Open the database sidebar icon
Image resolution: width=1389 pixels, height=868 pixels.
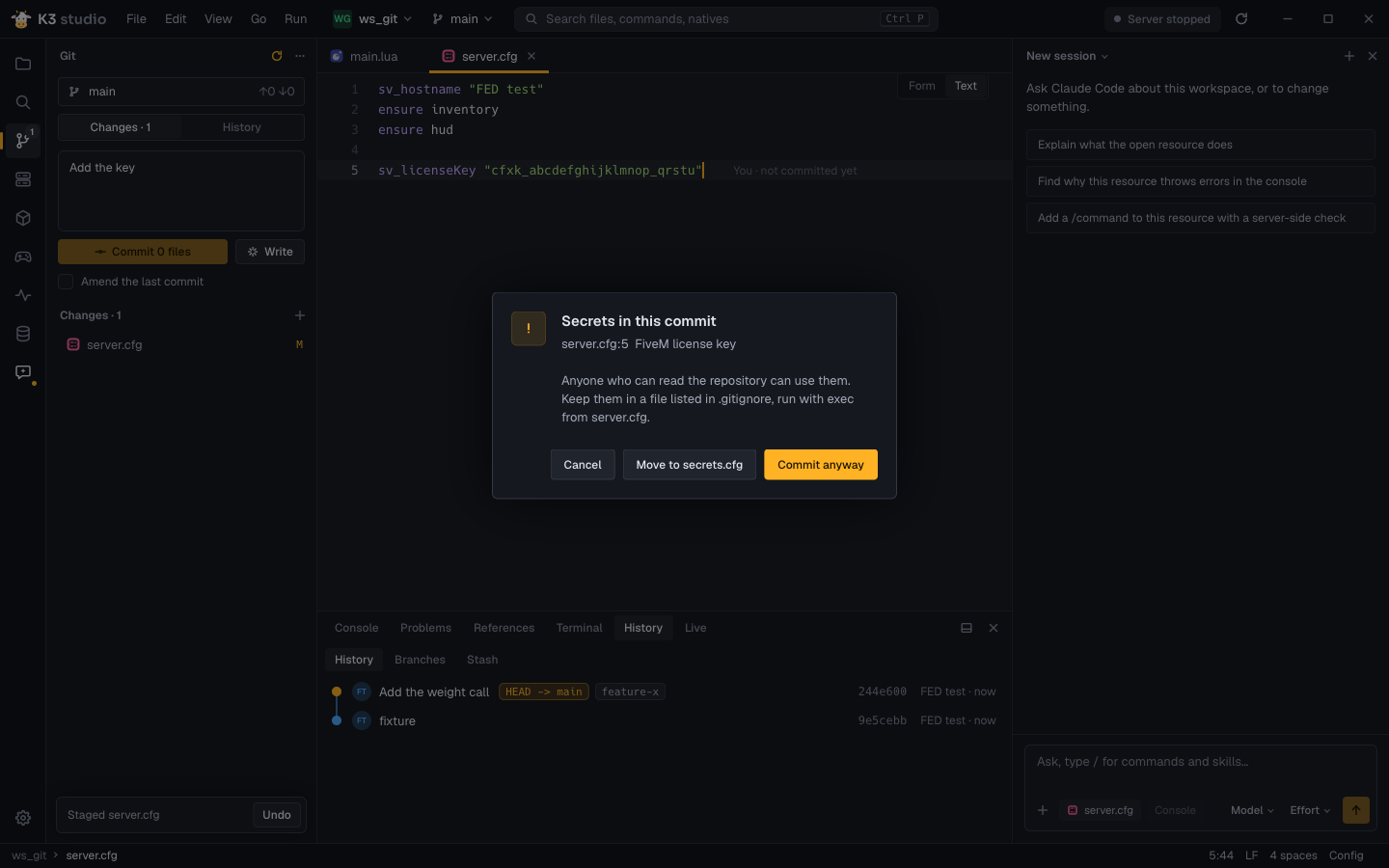(23, 334)
